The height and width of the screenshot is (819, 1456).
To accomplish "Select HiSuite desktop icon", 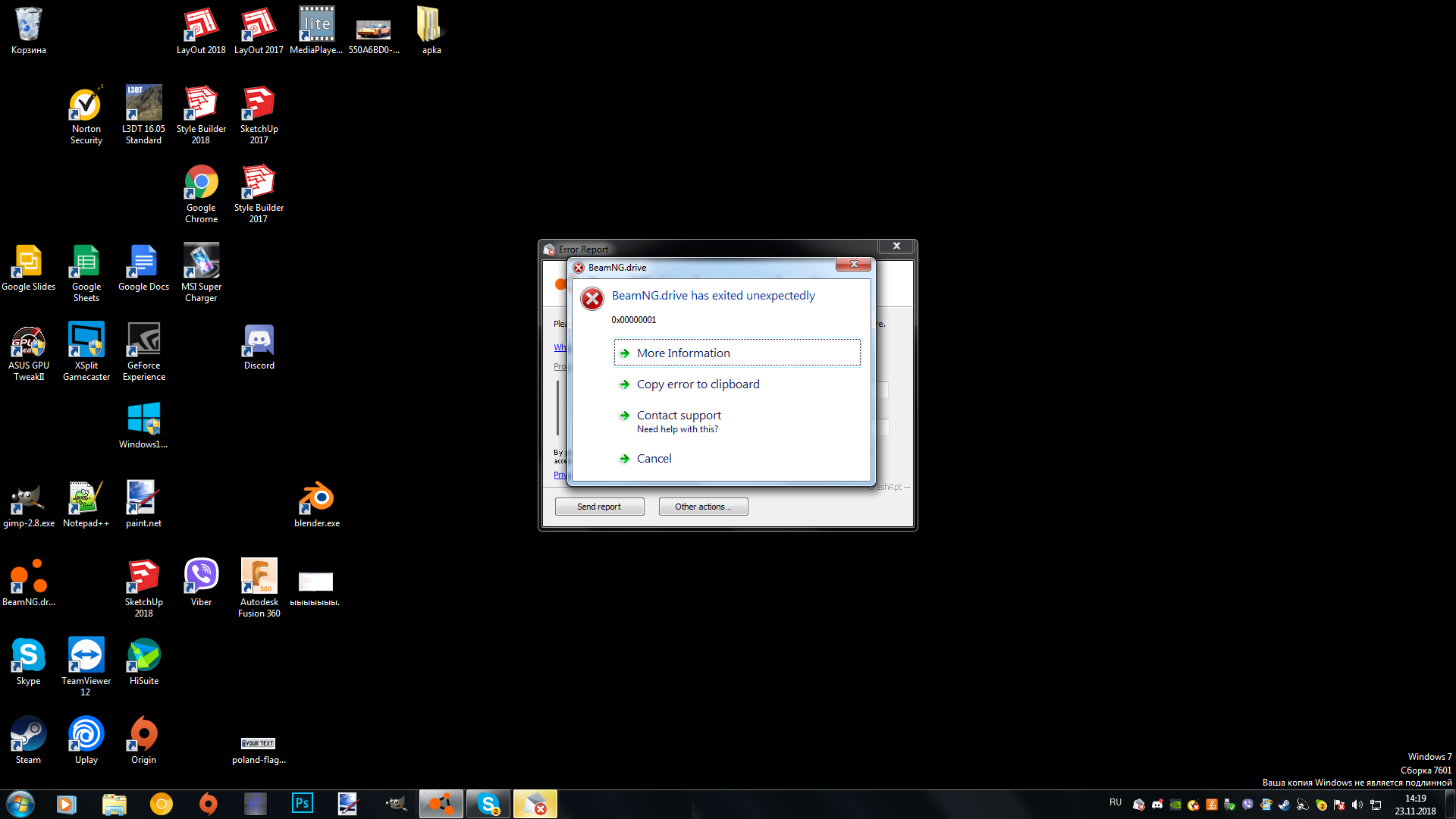I will (143, 663).
